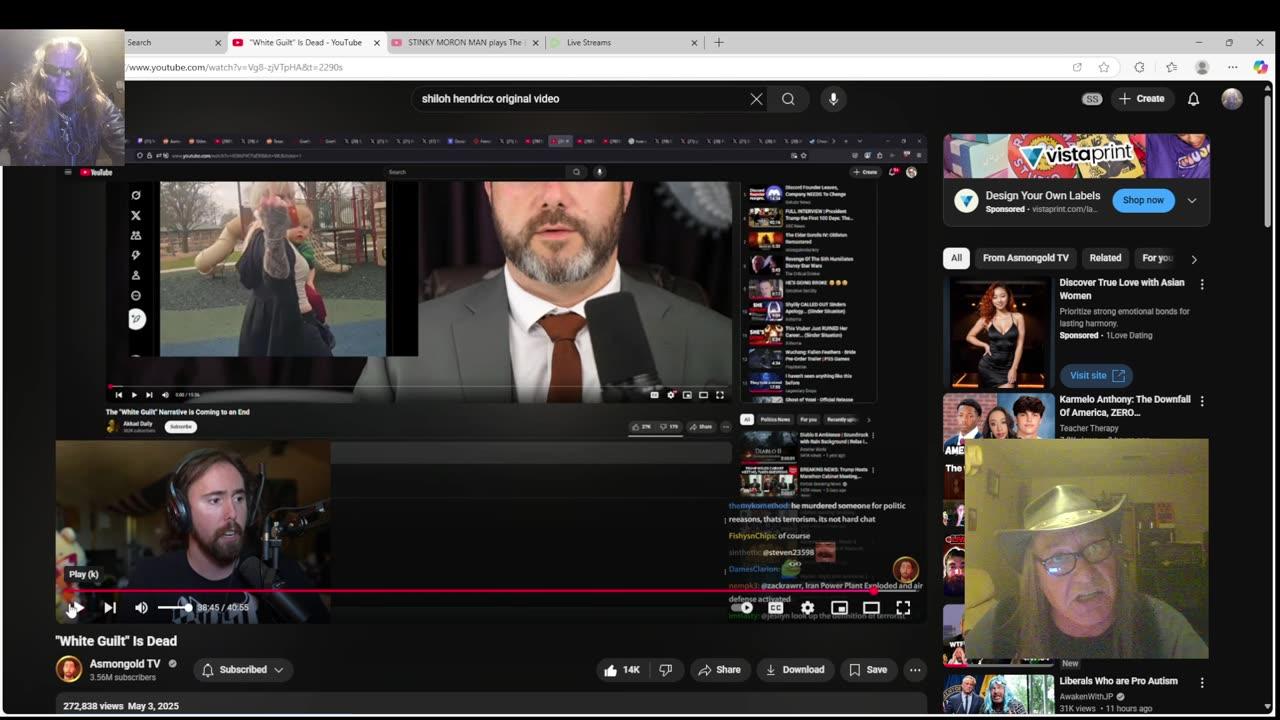Dislike the "White Guilt" Is Dead video
The image size is (1280, 720).
tap(666, 670)
